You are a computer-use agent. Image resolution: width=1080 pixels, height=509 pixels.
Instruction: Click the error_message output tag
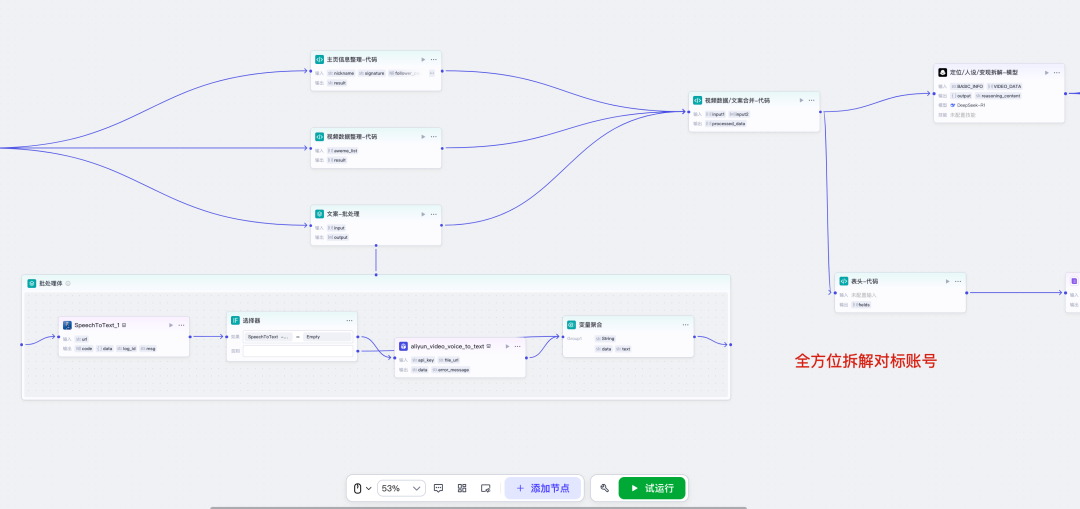pyautogui.click(x=450, y=370)
